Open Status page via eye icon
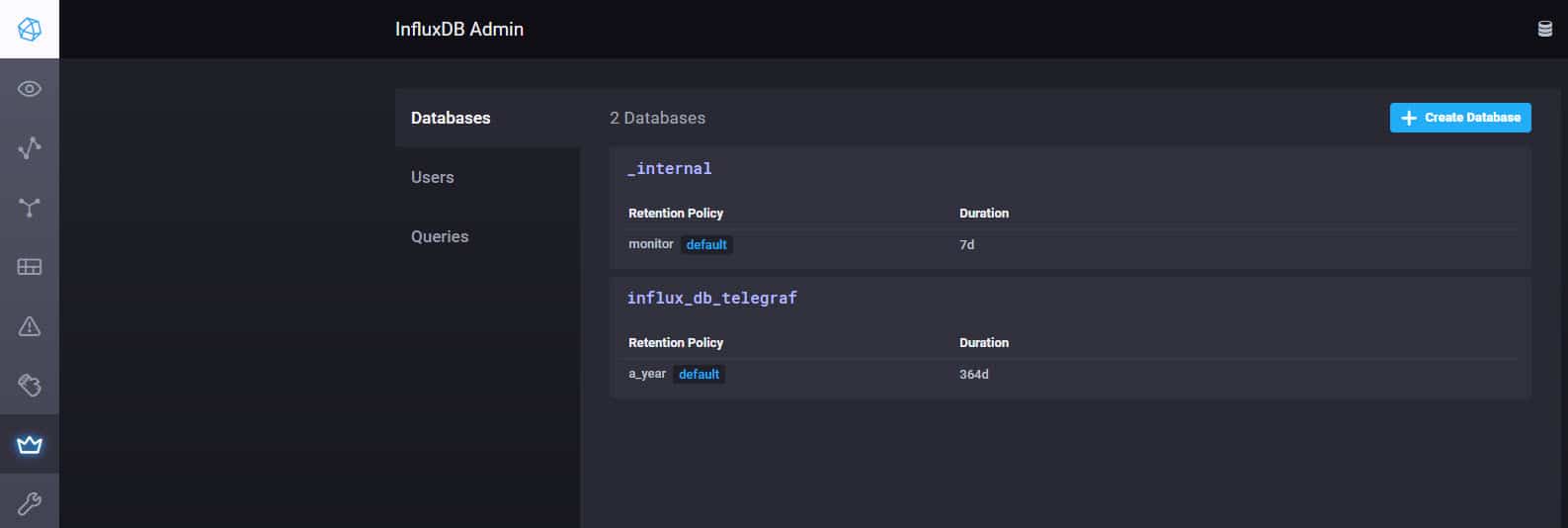1568x528 pixels. tap(30, 89)
